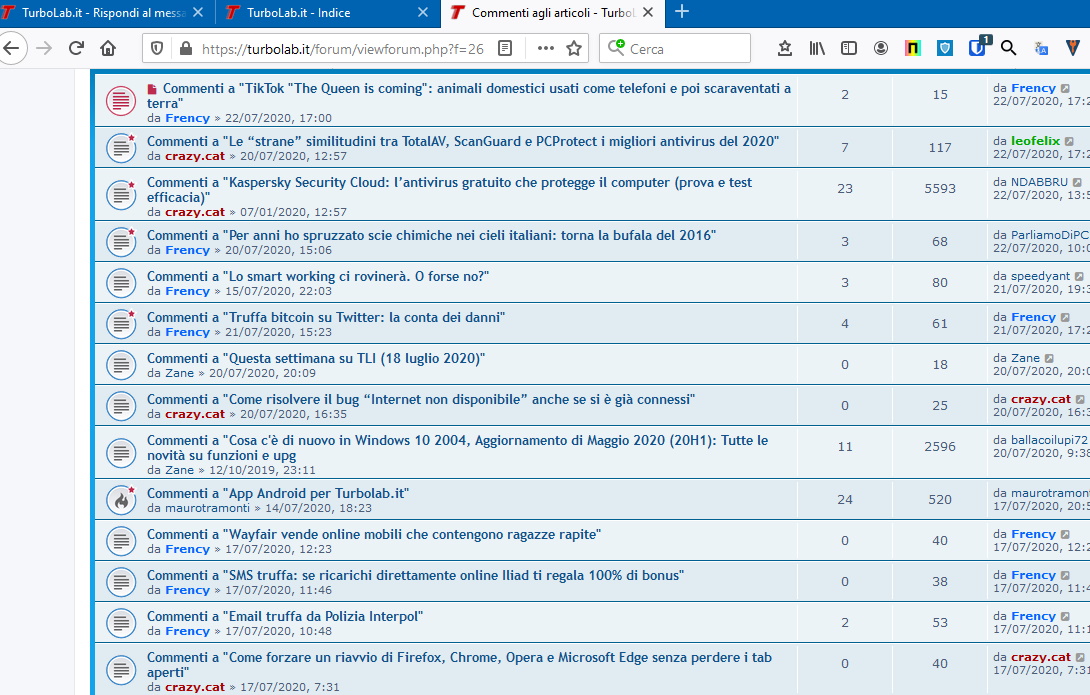Show tracking protection shield info

point(157,49)
